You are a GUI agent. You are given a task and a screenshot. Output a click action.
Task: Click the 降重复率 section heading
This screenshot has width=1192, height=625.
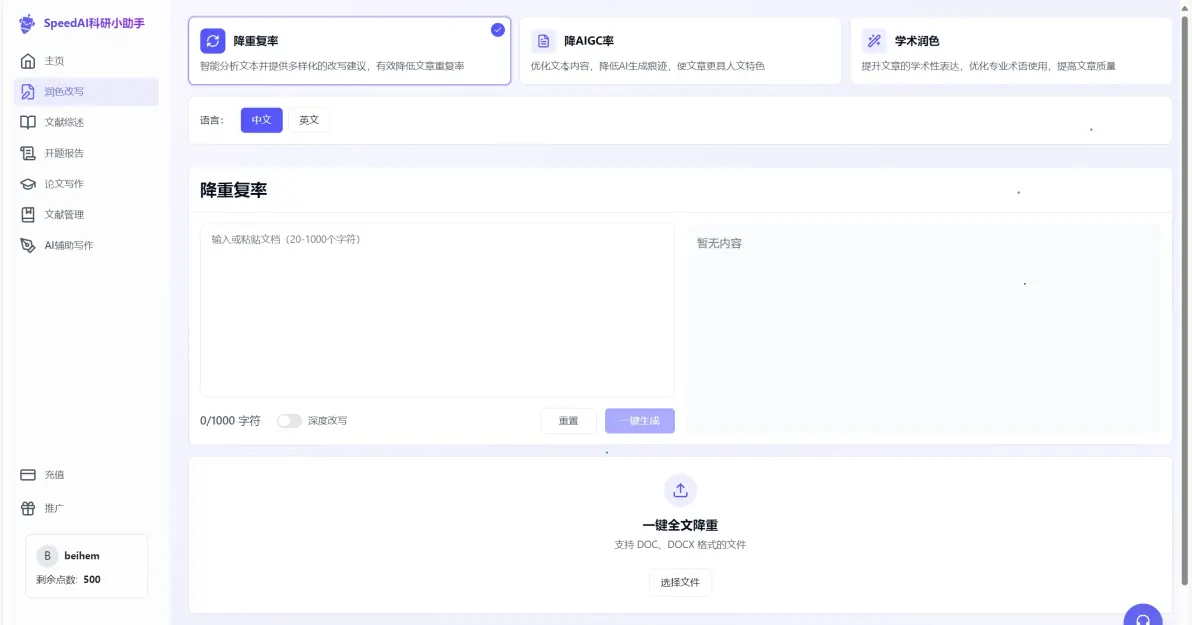pyautogui.click(x=233, y=190)
